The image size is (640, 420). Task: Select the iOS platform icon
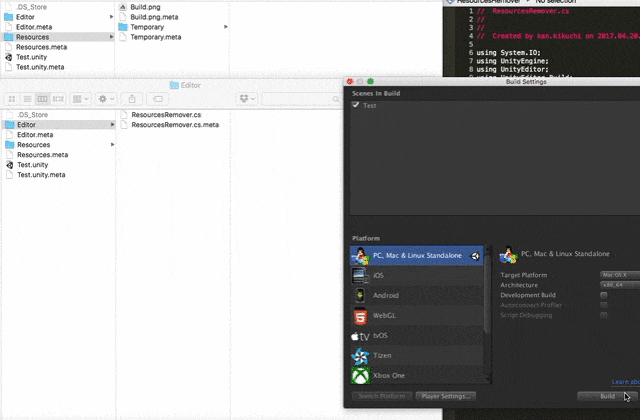coord(360,276)
